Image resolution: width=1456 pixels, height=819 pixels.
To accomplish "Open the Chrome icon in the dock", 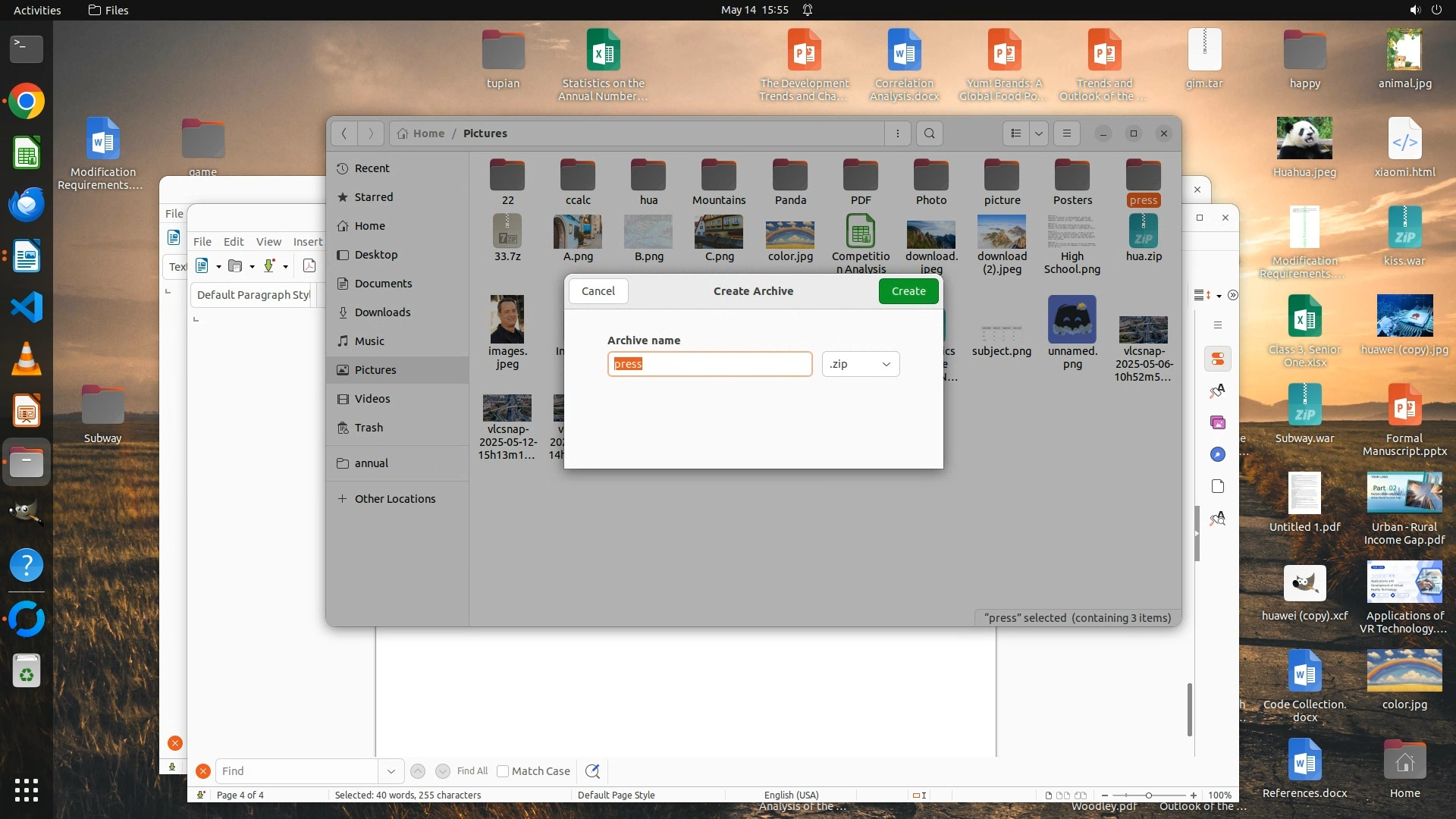I will coord(27,102).
